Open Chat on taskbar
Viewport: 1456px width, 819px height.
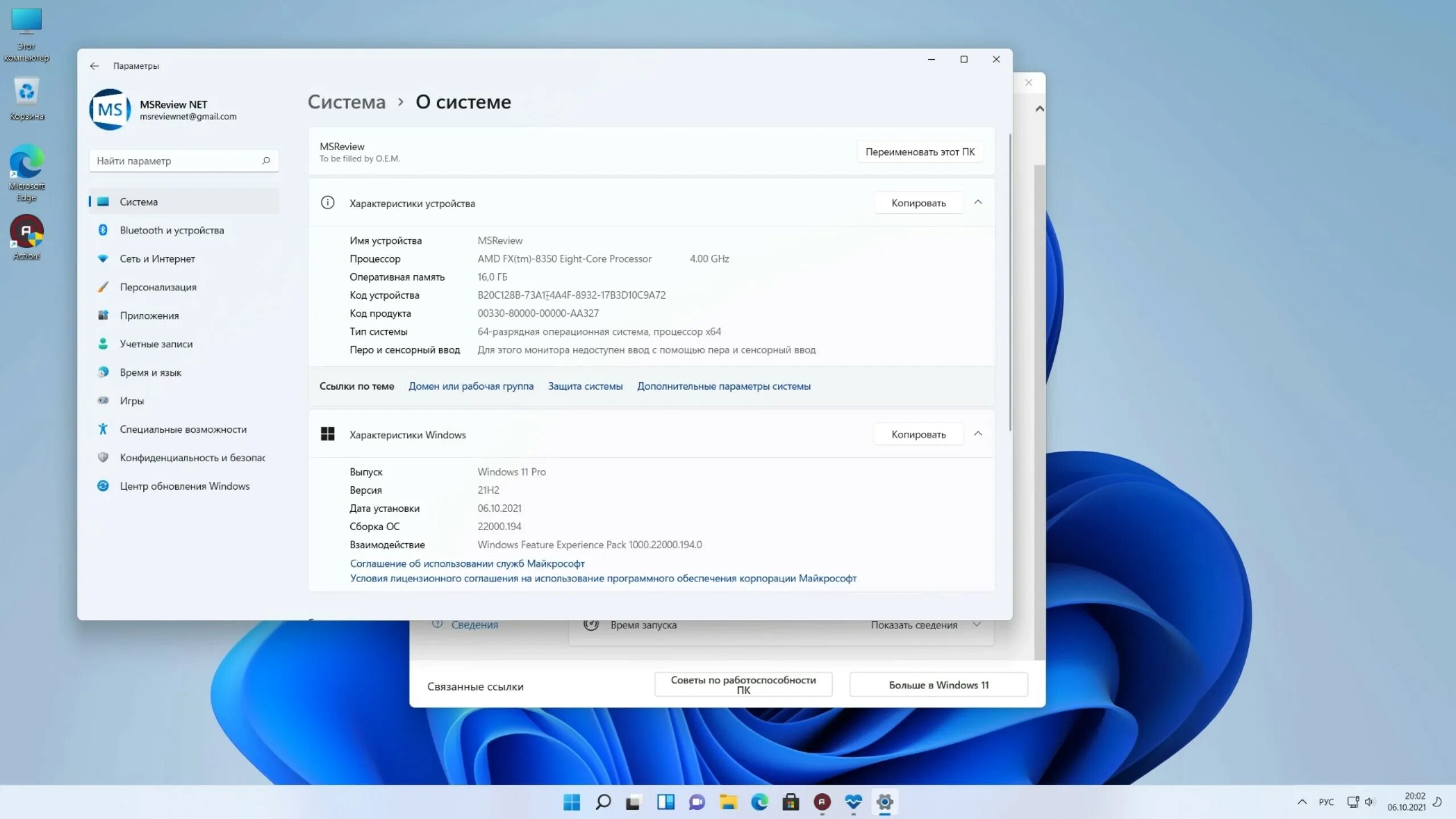pos(697,802)
